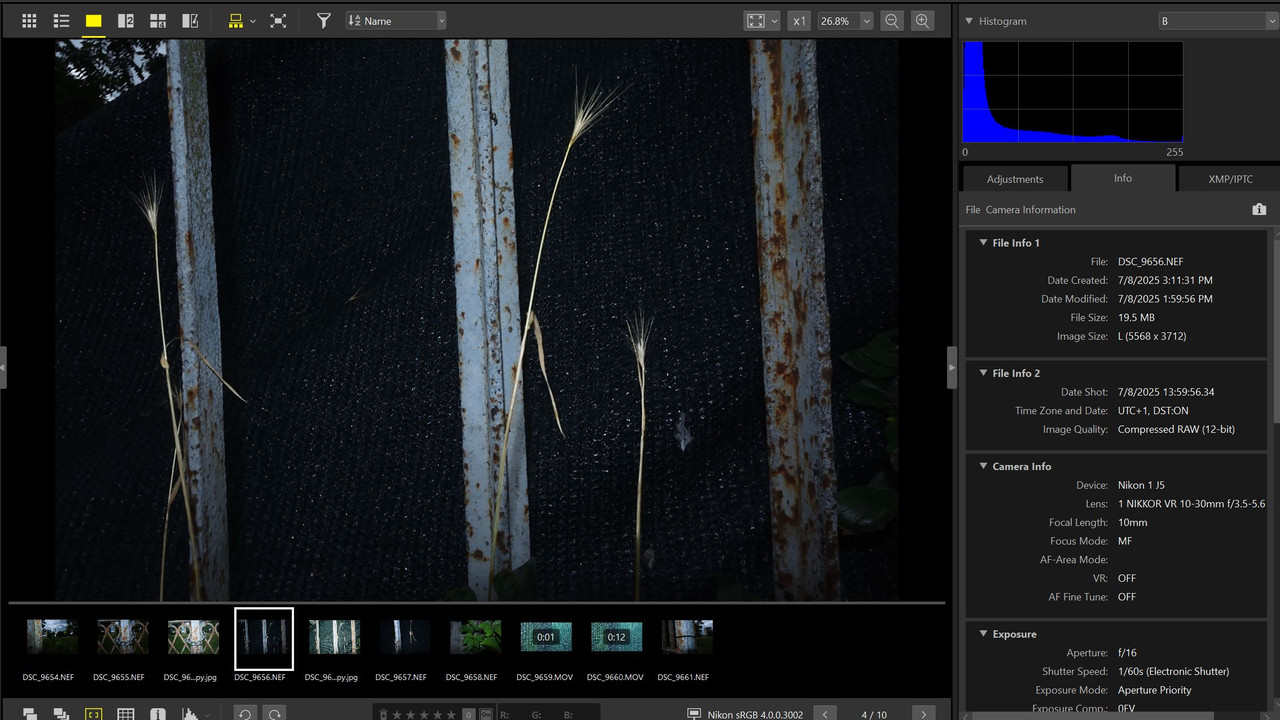Click the File Camera Information label

pyautogui.click(x=1021, y=209)
